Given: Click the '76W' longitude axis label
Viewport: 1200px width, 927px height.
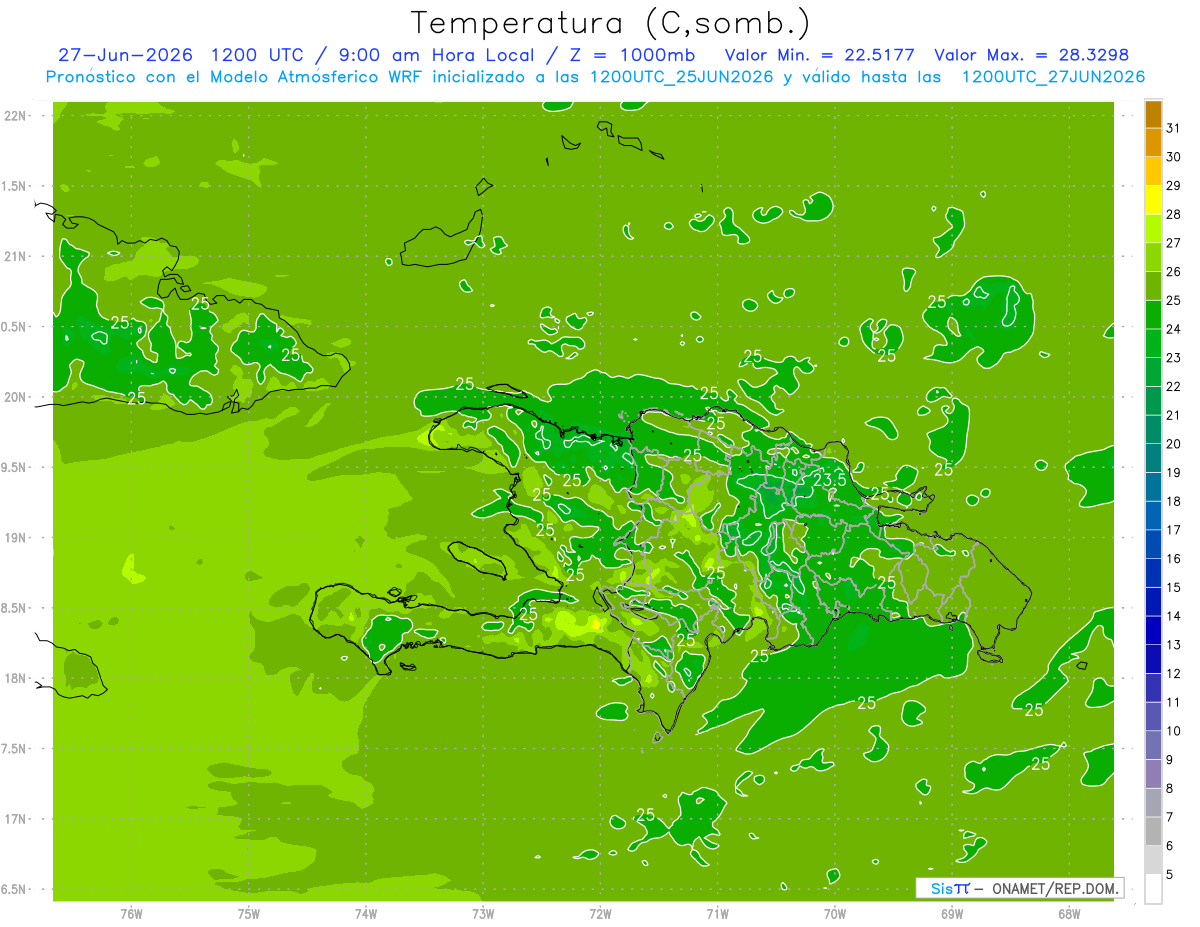Looking at the screenshot, I should (x=131, y=914).
